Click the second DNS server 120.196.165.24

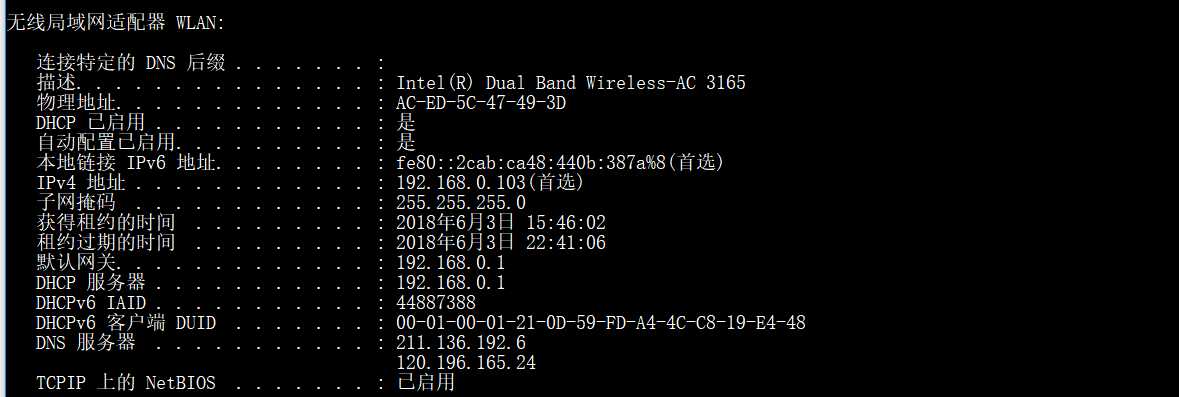pos(466,363)
